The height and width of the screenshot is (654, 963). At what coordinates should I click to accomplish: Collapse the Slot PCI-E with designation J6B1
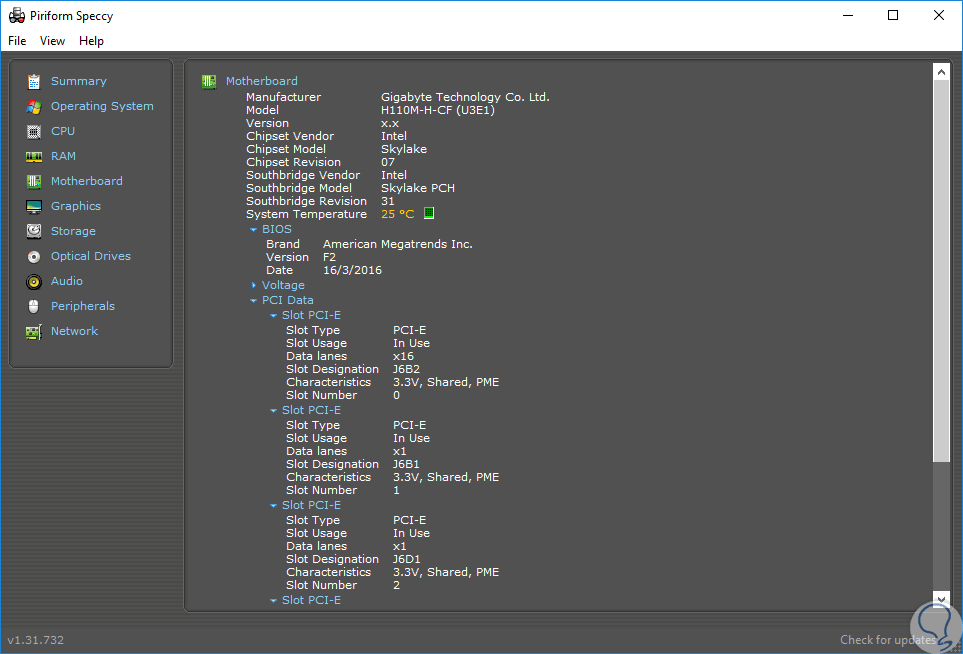pos(274,411)
